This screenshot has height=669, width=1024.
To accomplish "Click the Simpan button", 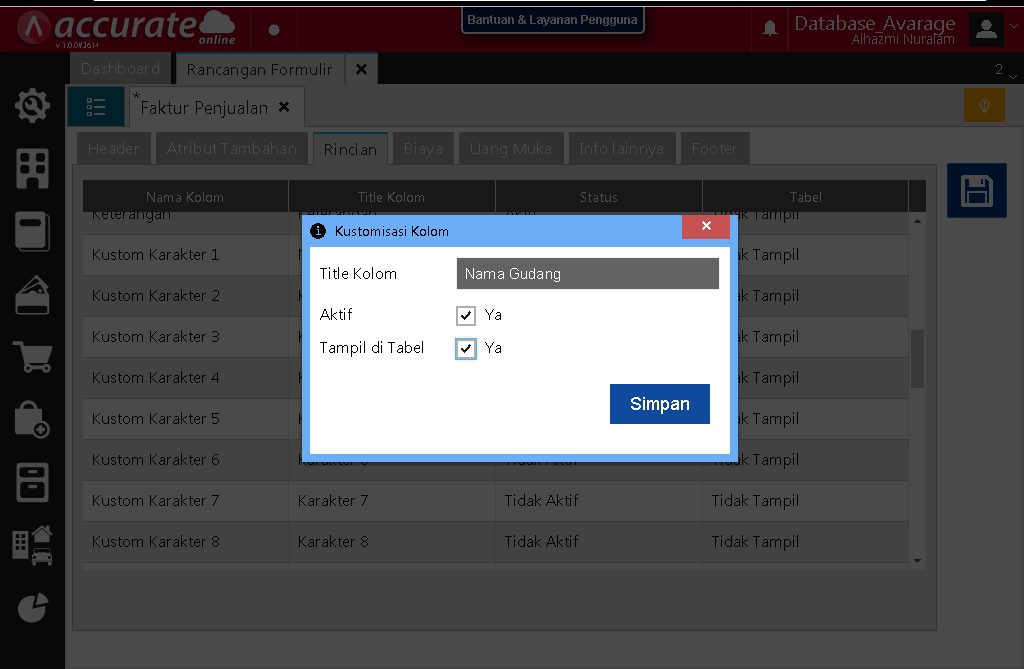I will click(659, 404).
